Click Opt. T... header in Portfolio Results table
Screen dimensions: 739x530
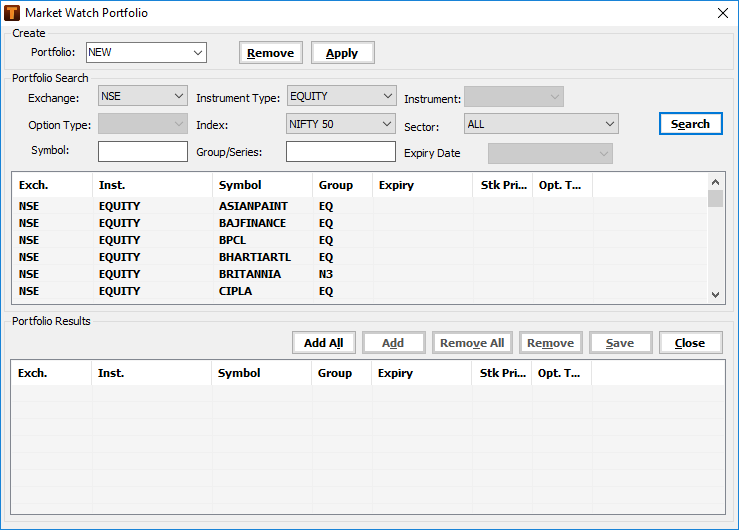562,373
